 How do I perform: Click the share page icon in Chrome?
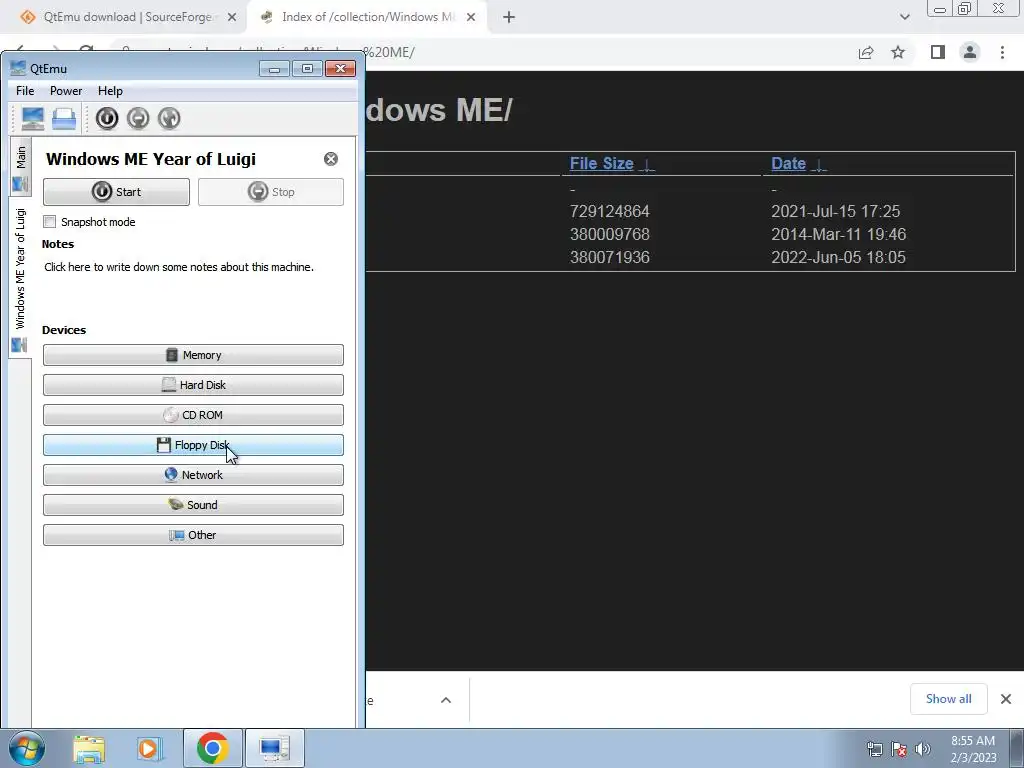pyautogui.click(x=866, y=52)
